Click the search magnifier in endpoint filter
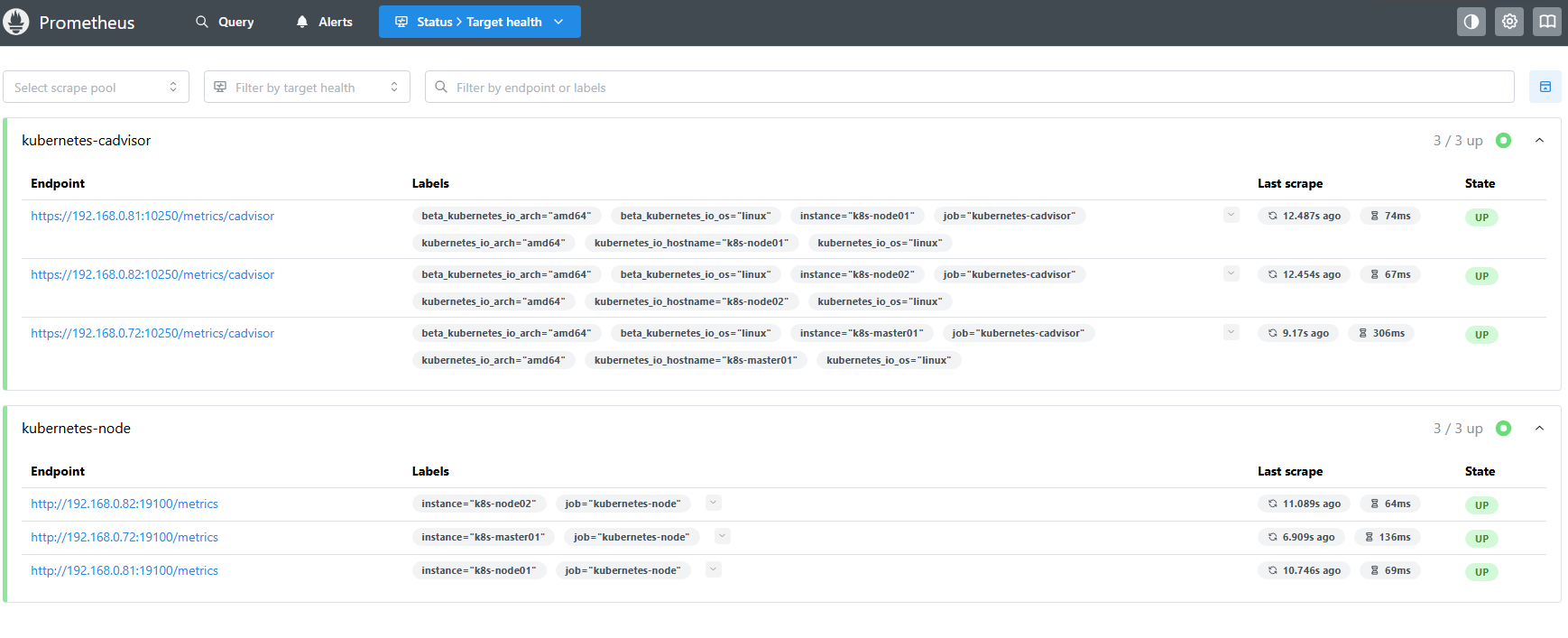1568x638 pixels. pyautogui.click(x=441, y=87)
